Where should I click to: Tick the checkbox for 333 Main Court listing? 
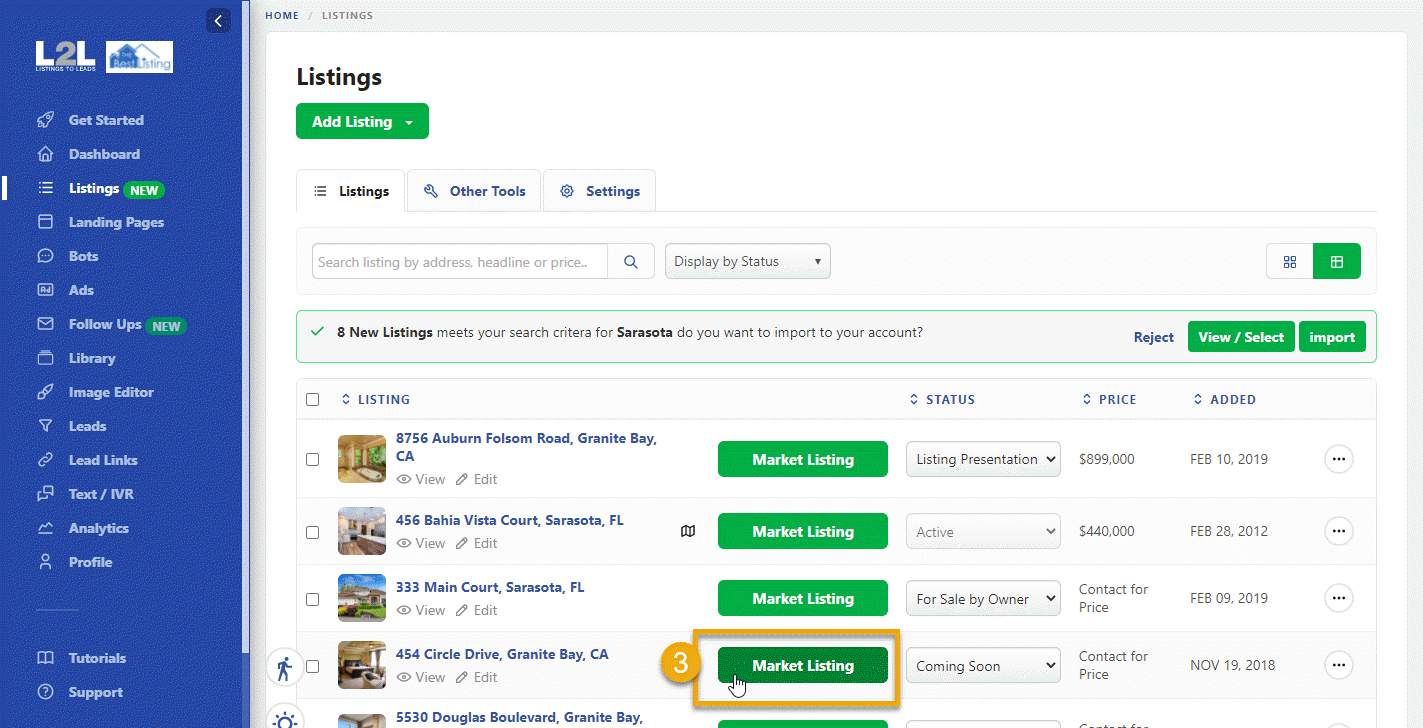click(x=312, y=598)
